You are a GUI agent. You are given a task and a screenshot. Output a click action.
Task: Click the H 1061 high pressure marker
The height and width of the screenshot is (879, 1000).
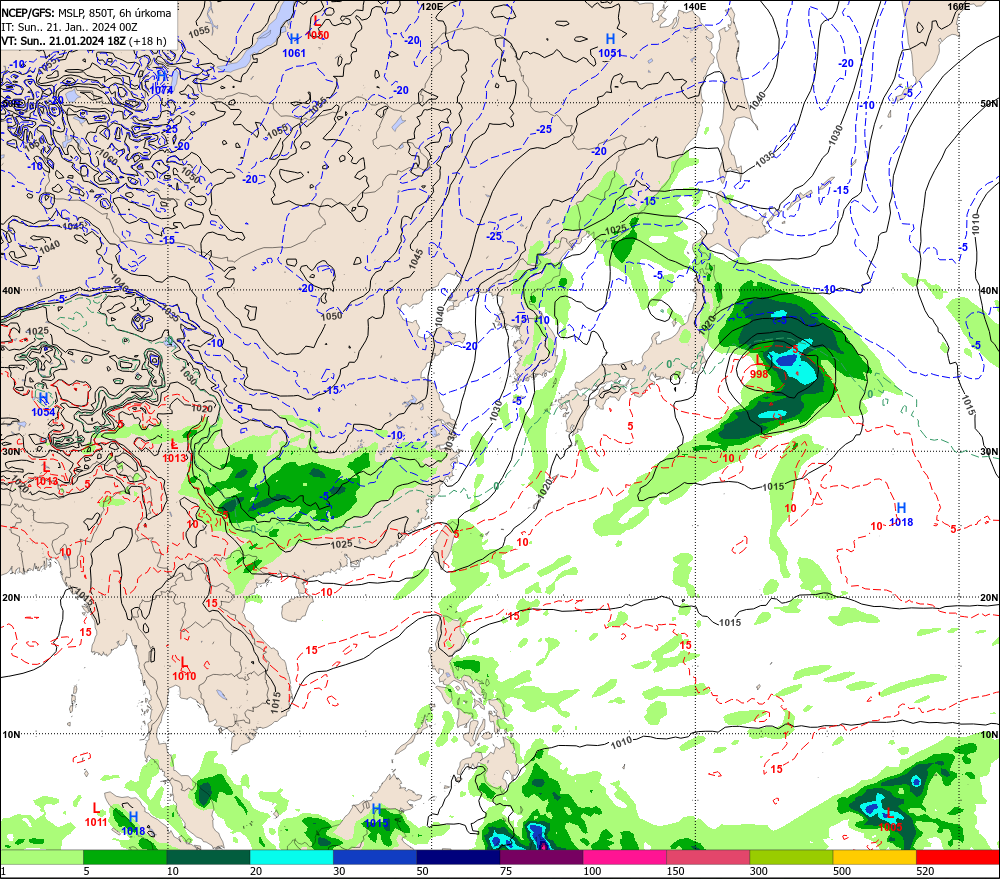[x=294, y=46]
